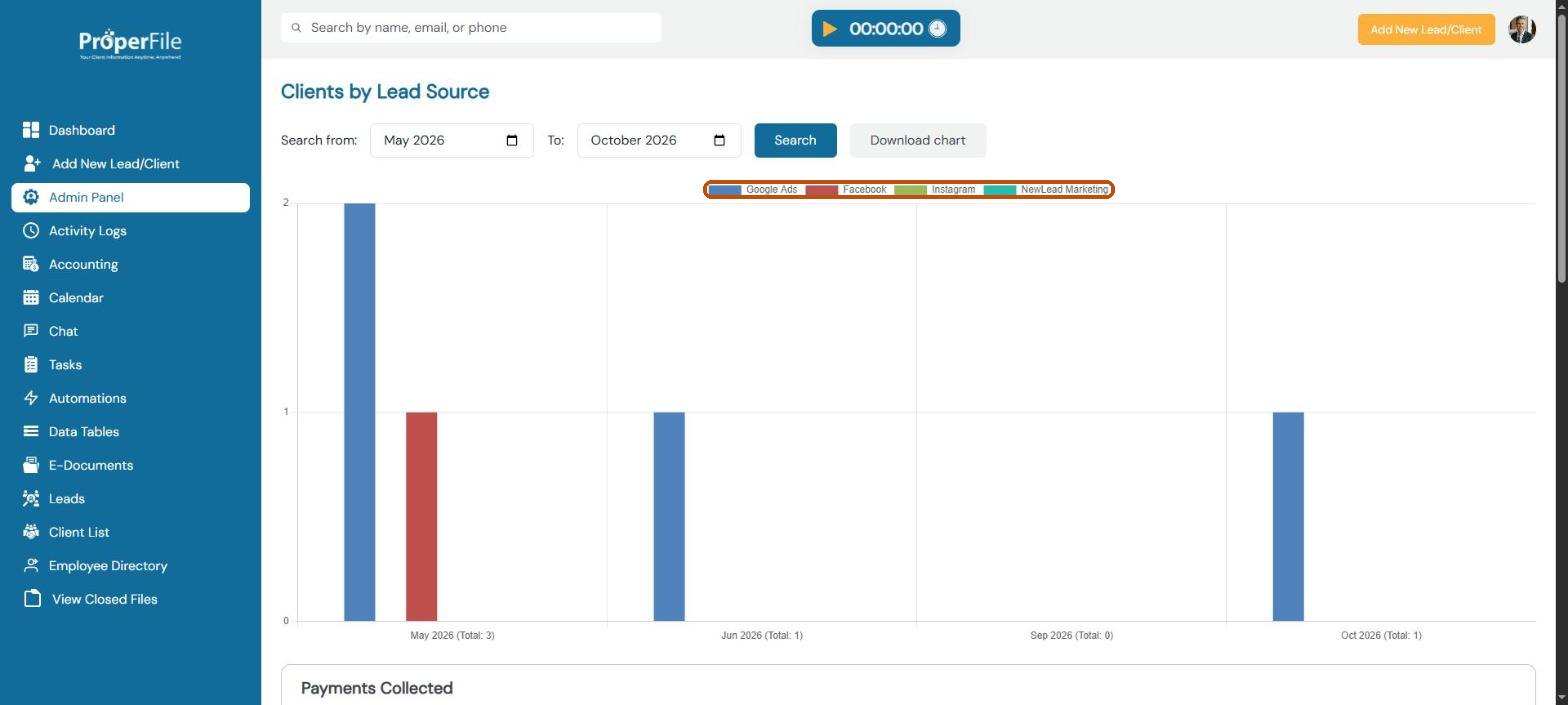The height and width of the screenshot is (705, 1568).
Task: Click the Sep 2026 (Total: 0) axis label
Action: point(1071,635)
